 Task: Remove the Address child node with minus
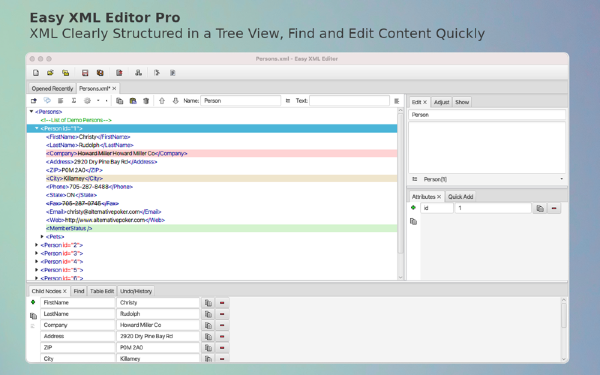coord(222,337)
